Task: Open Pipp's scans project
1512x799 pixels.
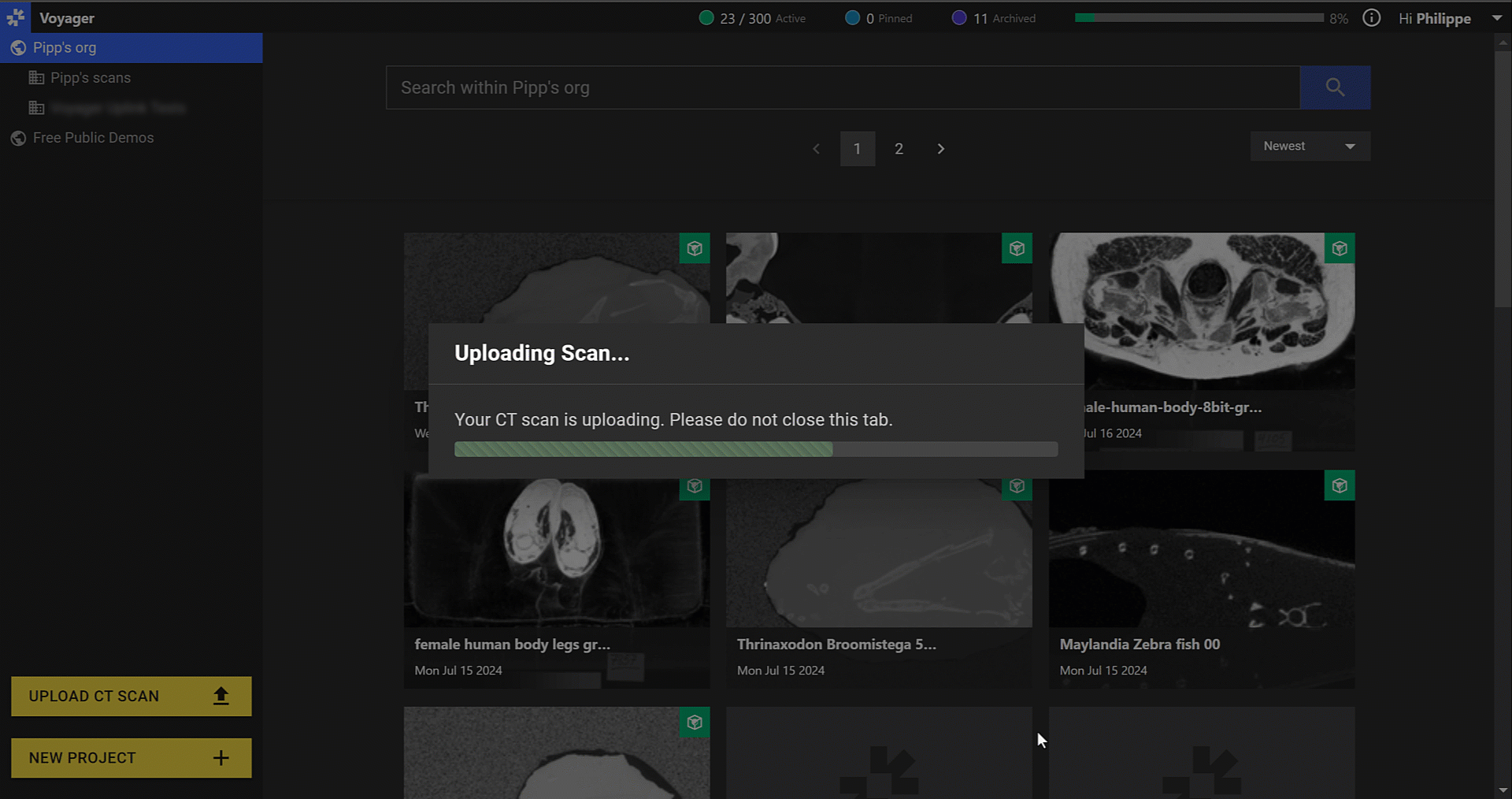Action: [x=90, y=78]
